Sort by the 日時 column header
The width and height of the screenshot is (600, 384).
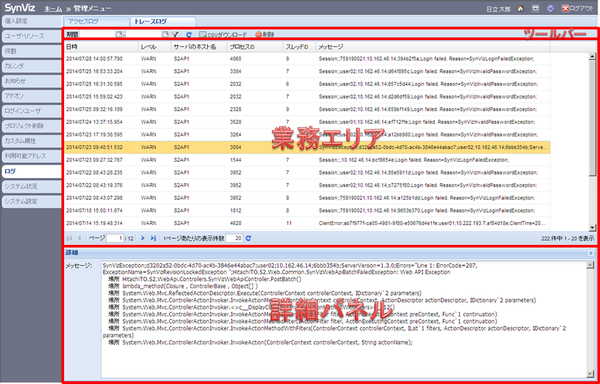point(101,47)
